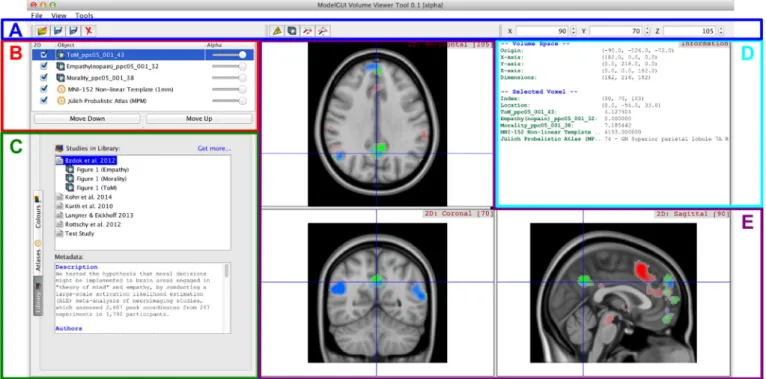Click the volume icon beside Empathy(nopain)_ppc05_001_32
The width and height of the screenshot is (766, 379).
[x=61, y=66]
